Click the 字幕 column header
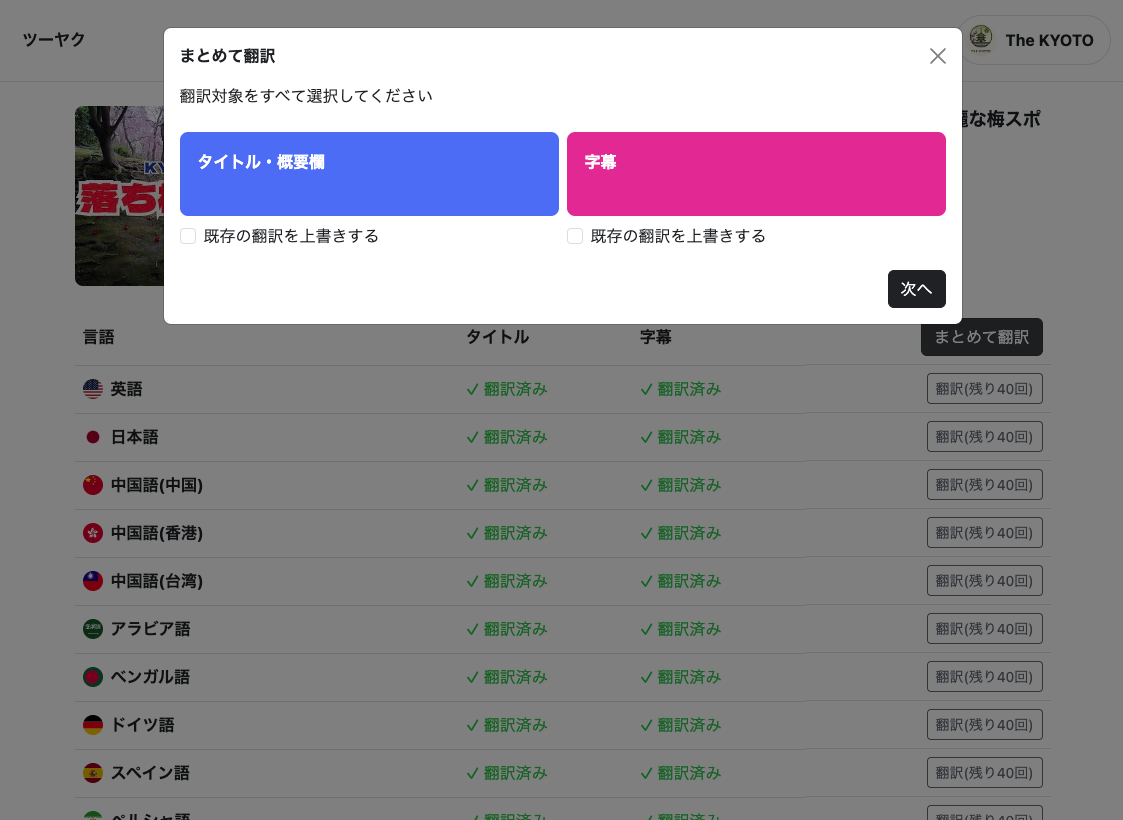The width and height of the screenshot is (1123, 820). point(655,337)
